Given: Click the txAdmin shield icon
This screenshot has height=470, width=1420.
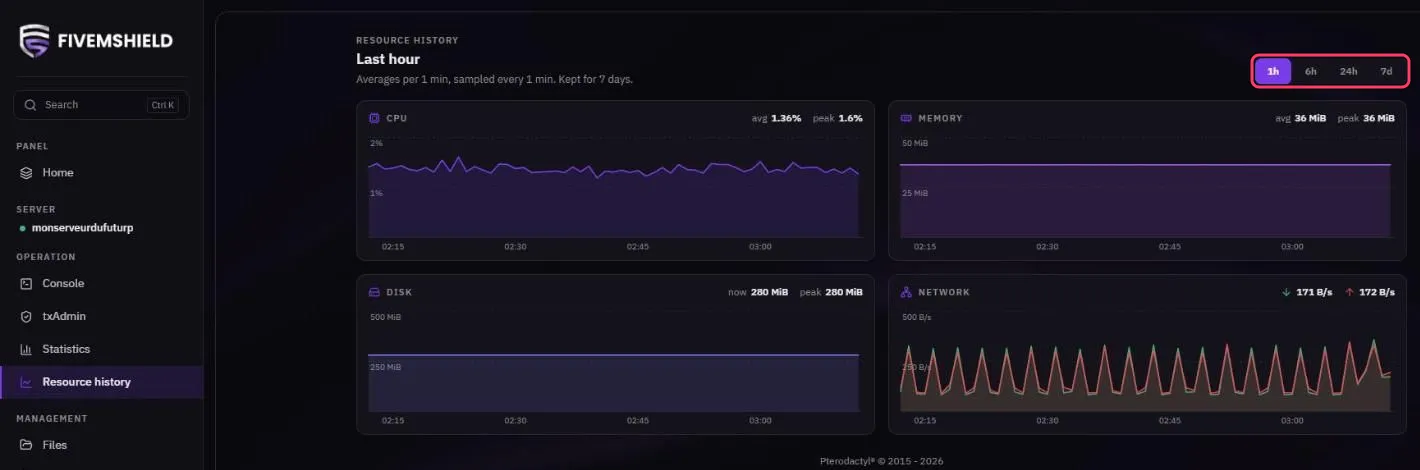Looking at the screenshot, I should pos(27,316).
